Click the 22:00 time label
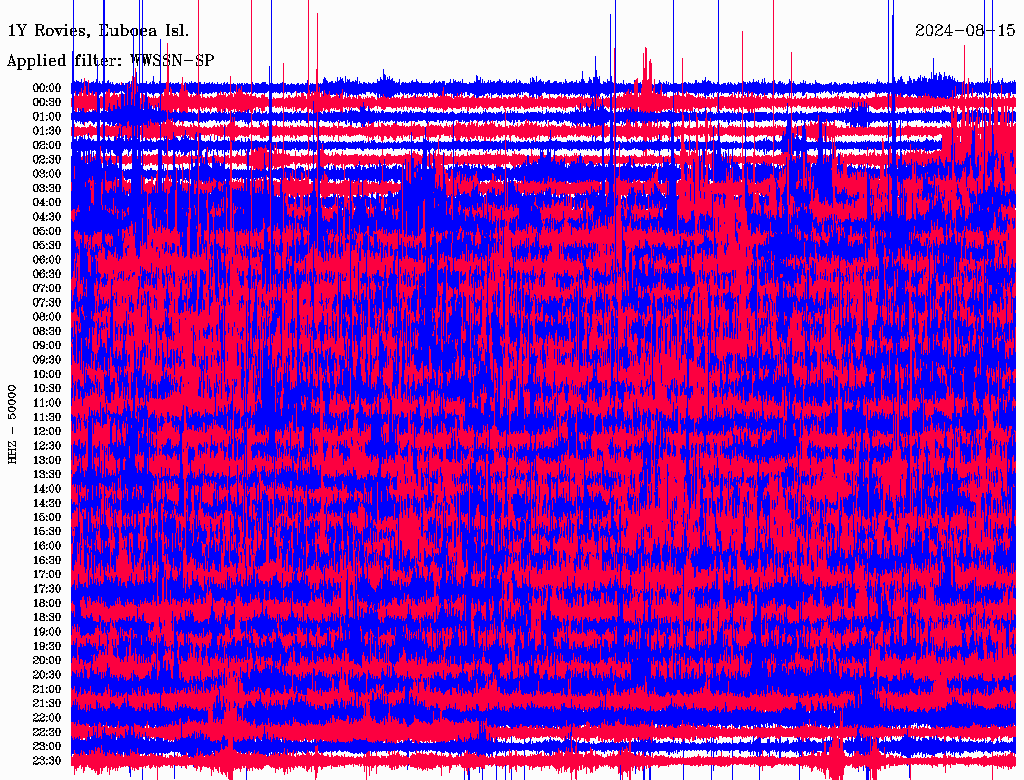1024x780 pixels. (x=47, y=718)
